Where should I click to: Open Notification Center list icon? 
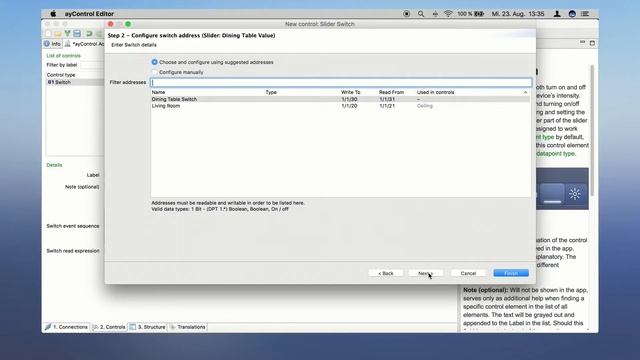pos(585,13)
